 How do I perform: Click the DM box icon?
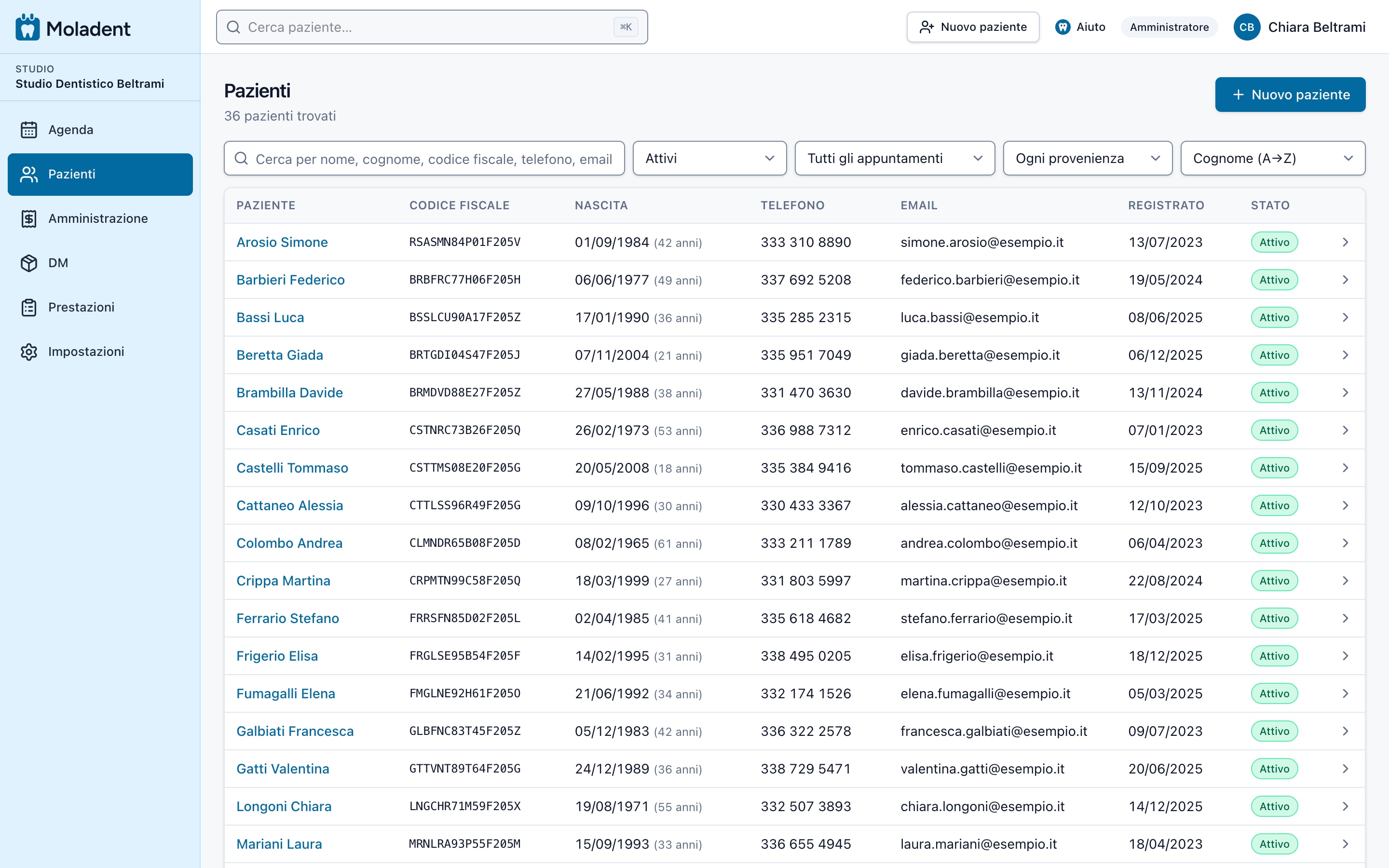[x=29, y=263]
